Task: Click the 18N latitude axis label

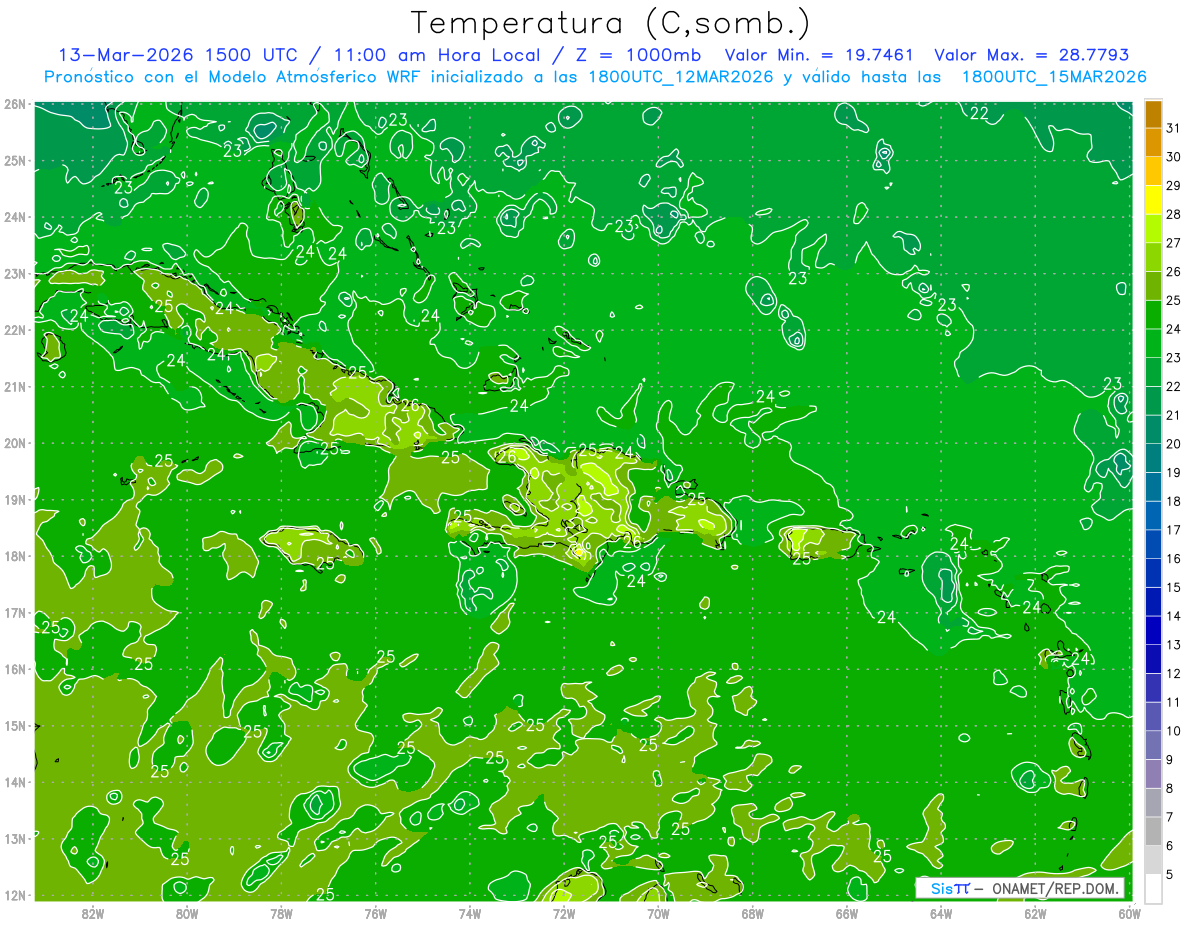Action: [14, 556]
